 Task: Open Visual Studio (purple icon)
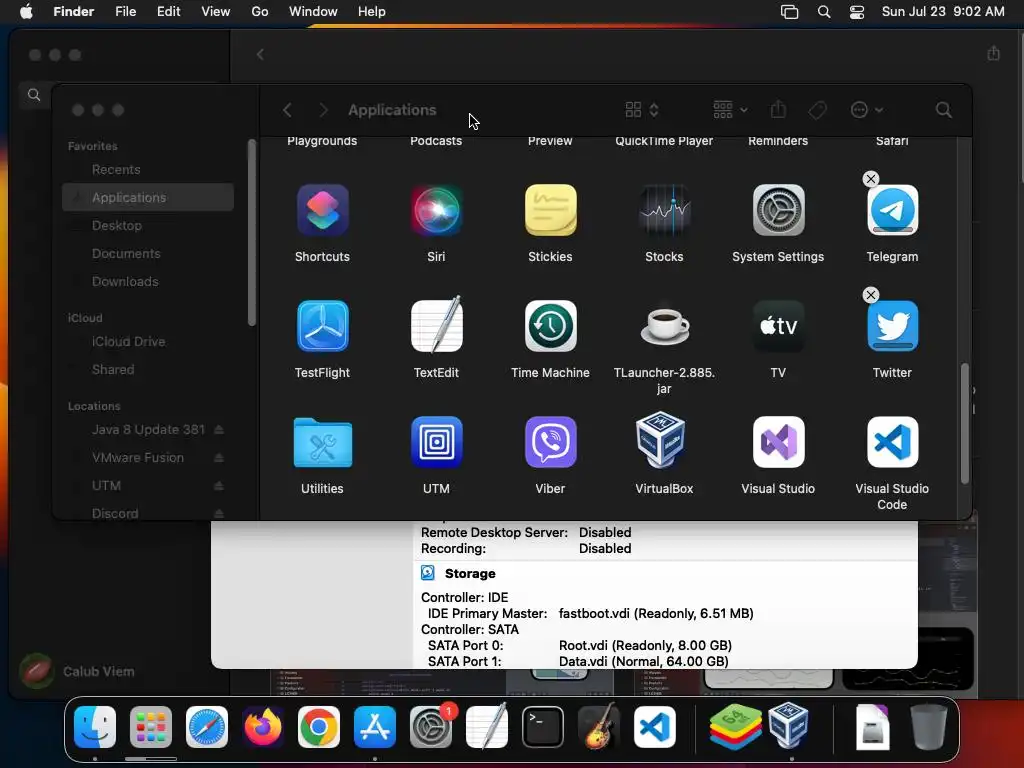click(778, 442)
